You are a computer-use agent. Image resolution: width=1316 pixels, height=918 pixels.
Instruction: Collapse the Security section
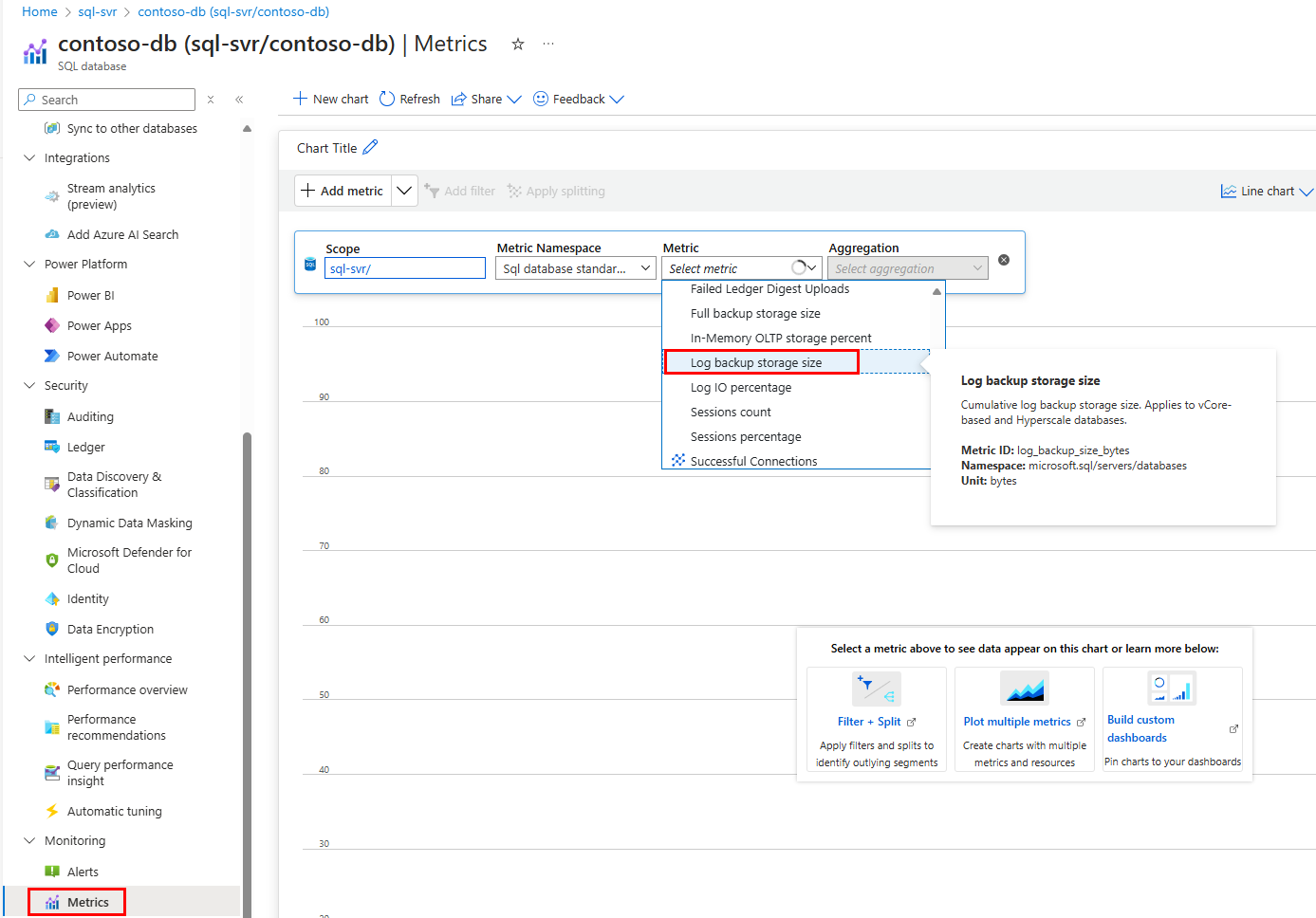[29, 385]
